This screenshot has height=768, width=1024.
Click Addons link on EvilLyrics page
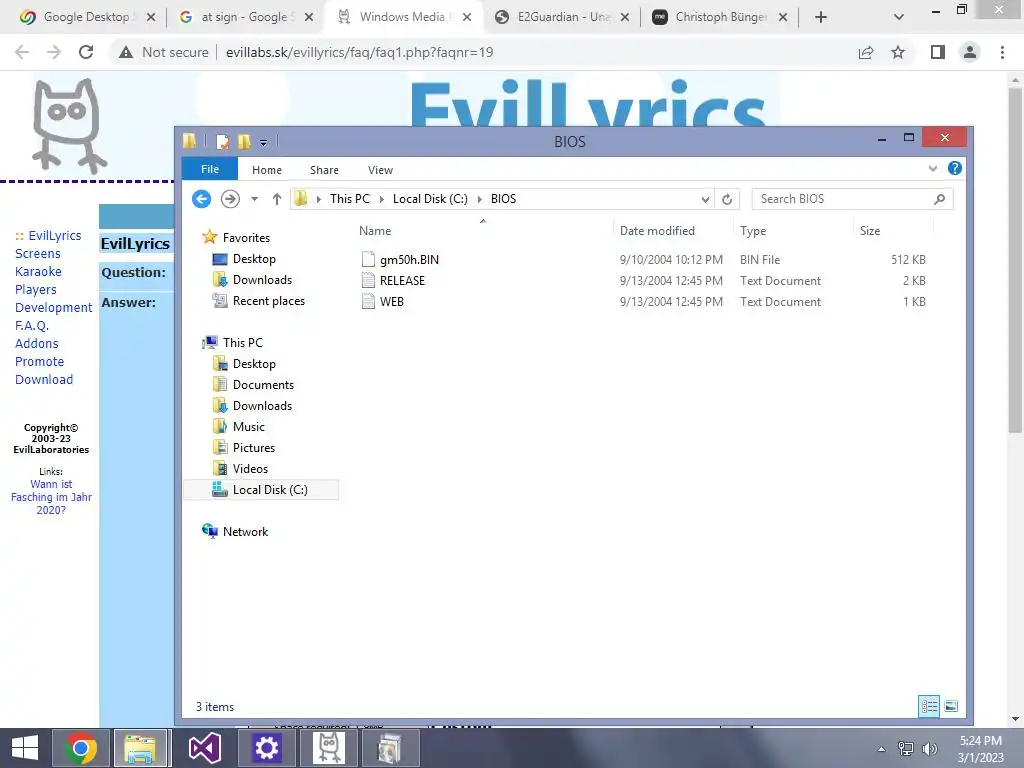pyautogui.click(x=37, y=344)
